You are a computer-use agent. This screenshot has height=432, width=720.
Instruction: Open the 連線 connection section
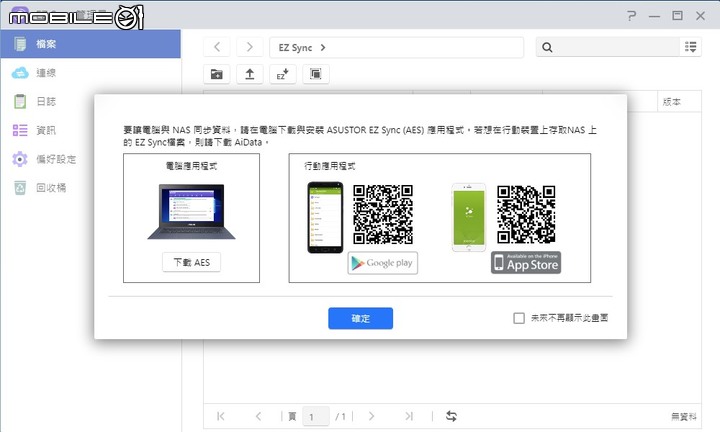[46, 73]
